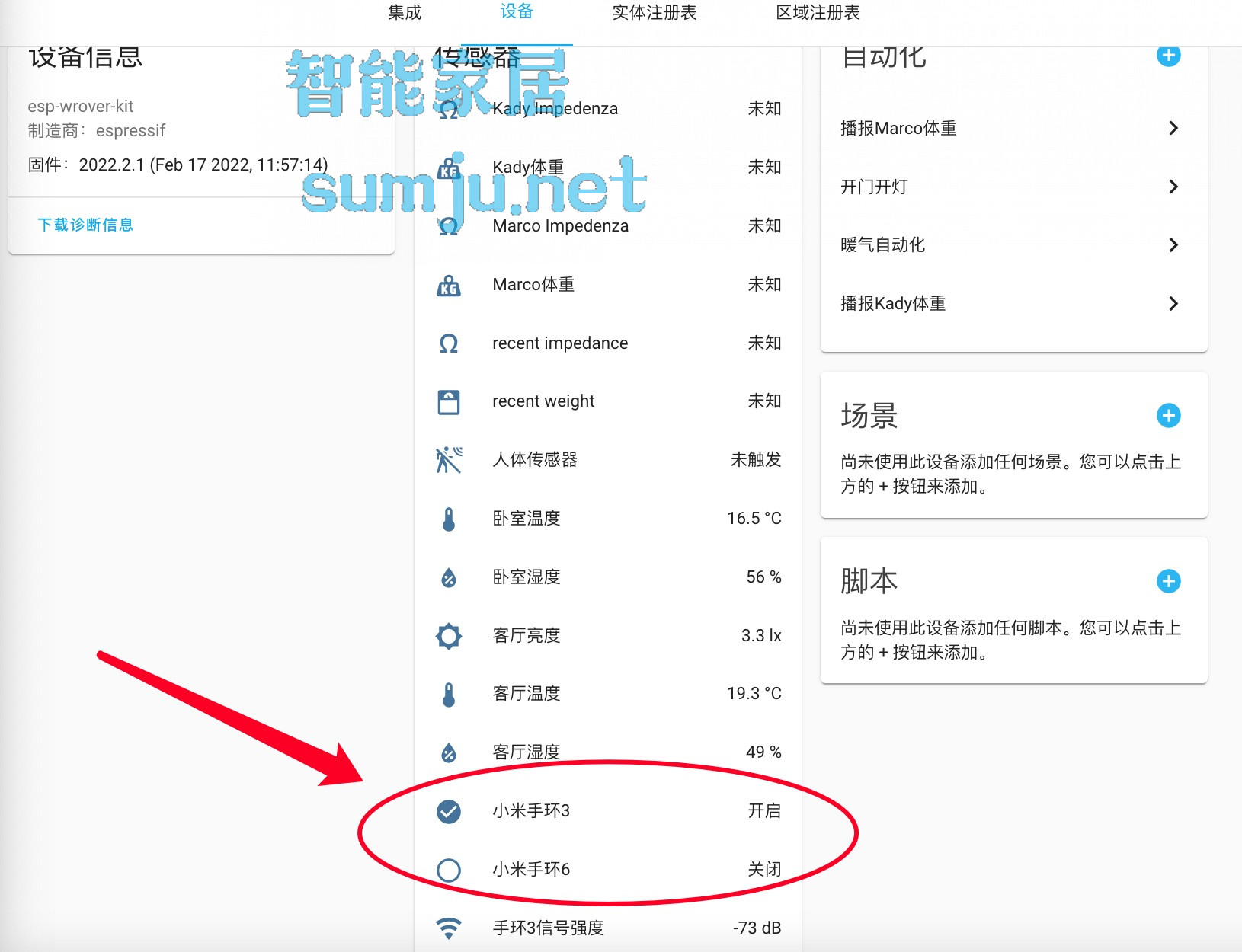Click the 手环3信号强度 WiFi signal icon
The width and height of the screenshot is (1242, 952).
450,928
